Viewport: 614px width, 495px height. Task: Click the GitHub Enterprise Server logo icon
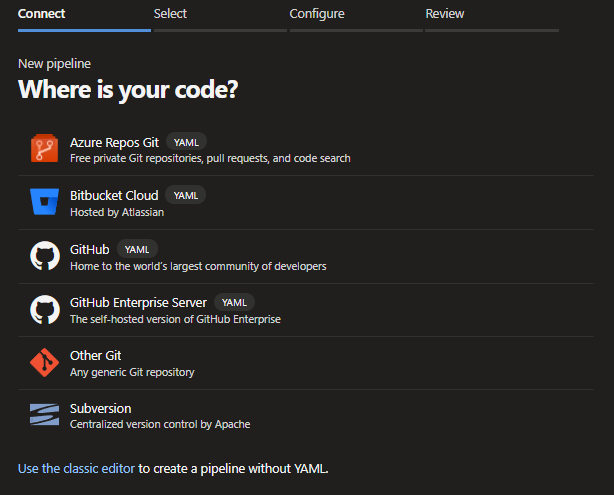coord(45,309)
